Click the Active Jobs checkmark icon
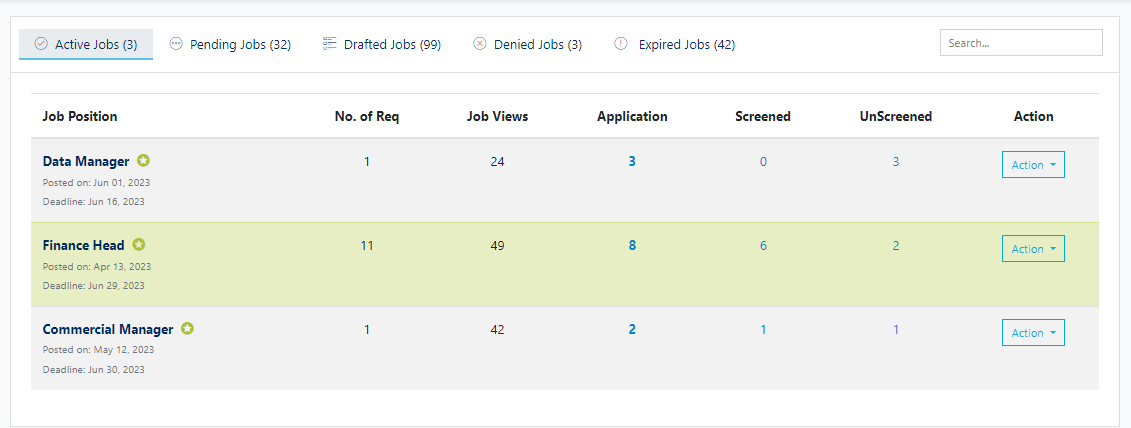The image size is (1131, 428). 41,44
